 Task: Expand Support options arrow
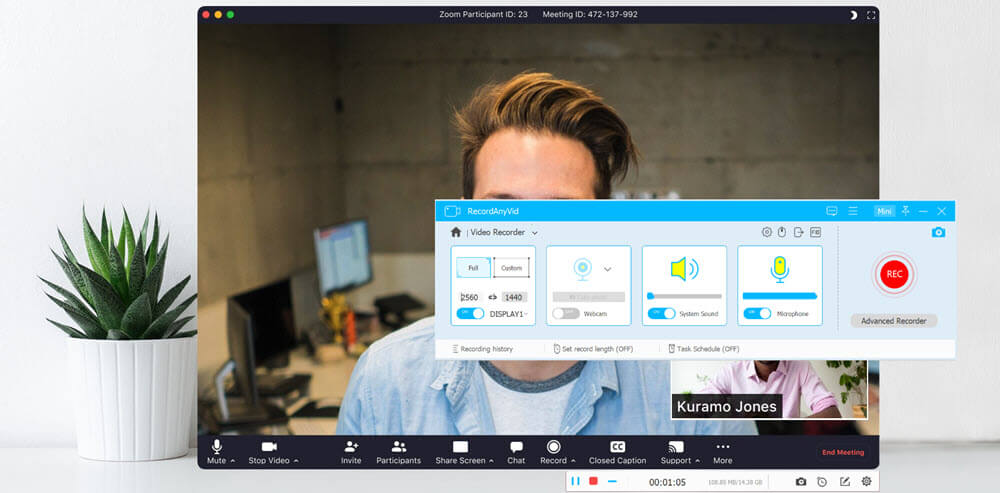tap(696, 460)
